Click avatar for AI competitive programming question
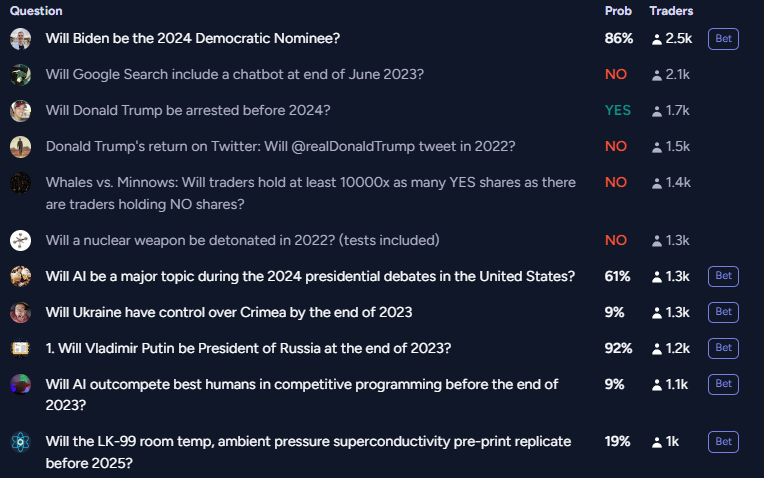This screenshot has height=478, width=764. [20, 384]
